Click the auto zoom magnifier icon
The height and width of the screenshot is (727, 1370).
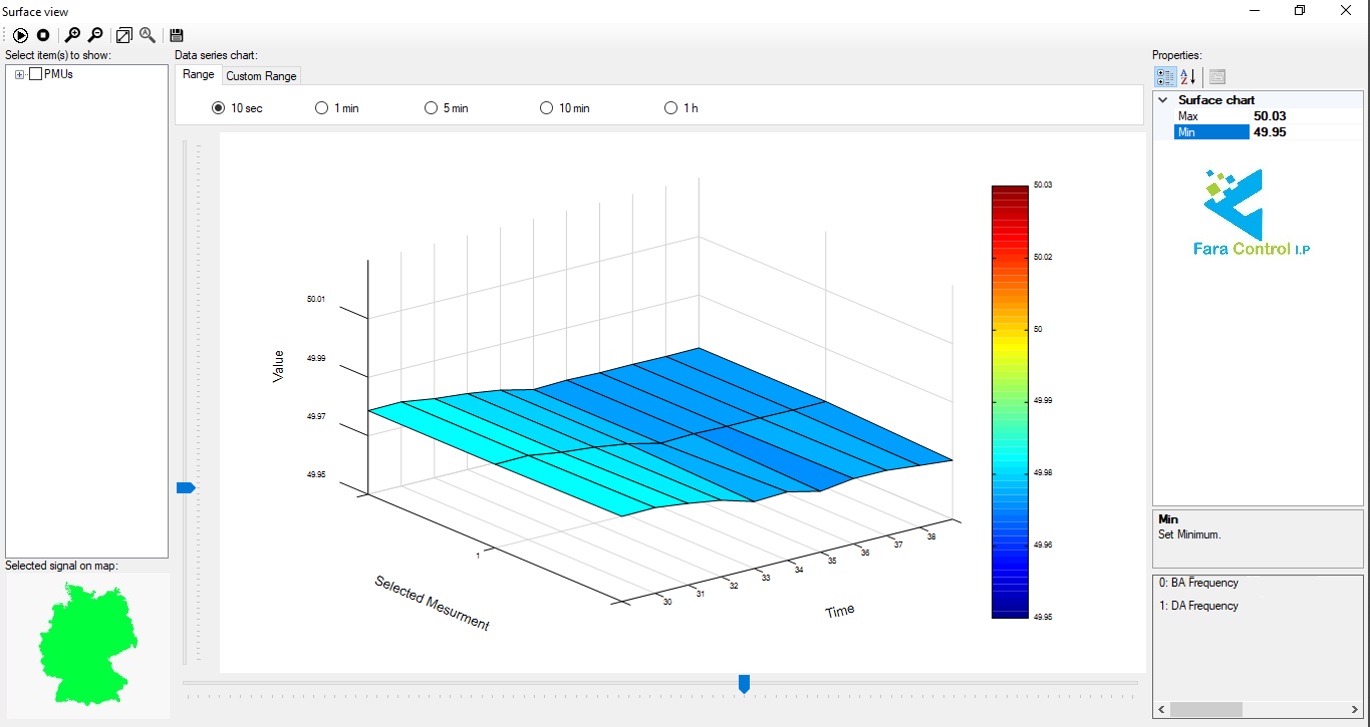[x=147, y=35]
